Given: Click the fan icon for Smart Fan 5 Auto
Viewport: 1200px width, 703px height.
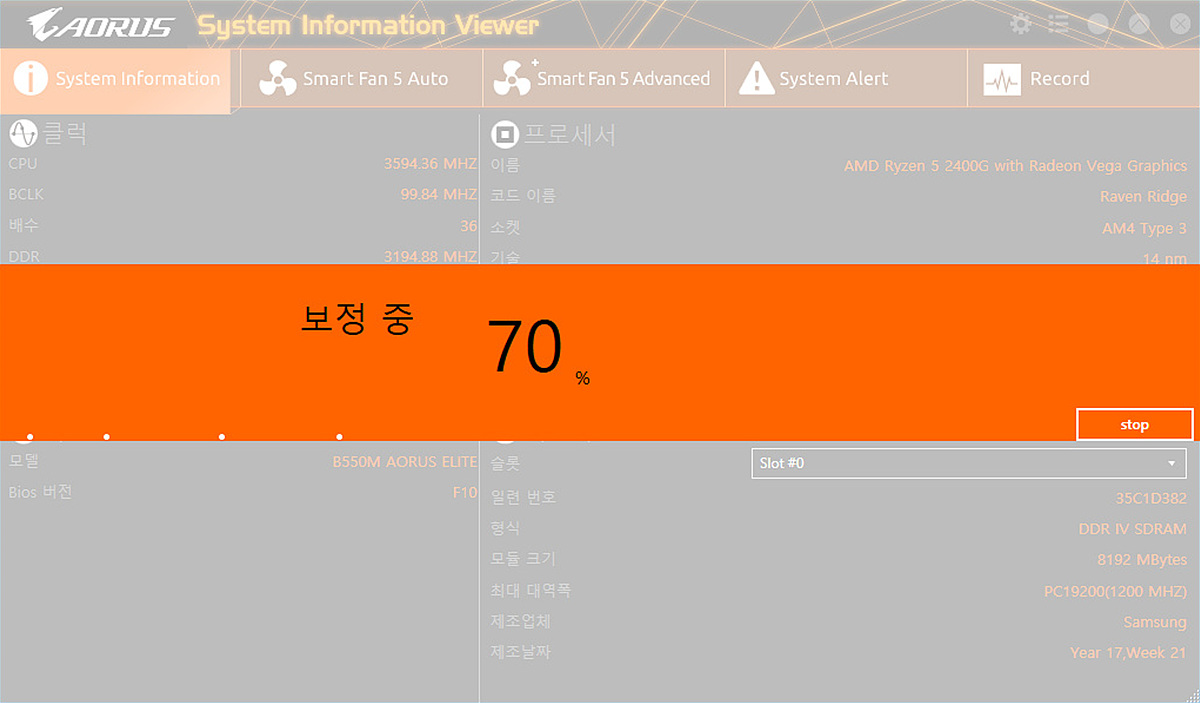Looking at the screenshot, I should point(277,79).
